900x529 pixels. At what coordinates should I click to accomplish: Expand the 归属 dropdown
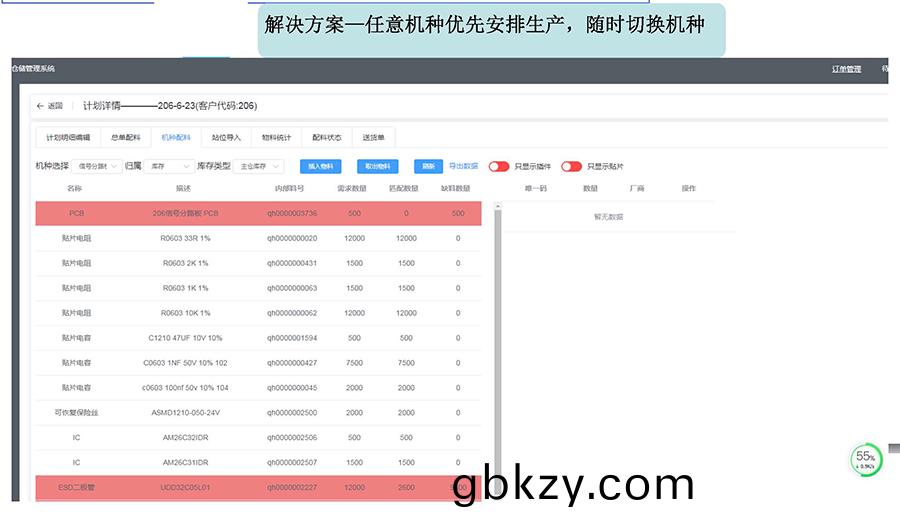point(169,167)
